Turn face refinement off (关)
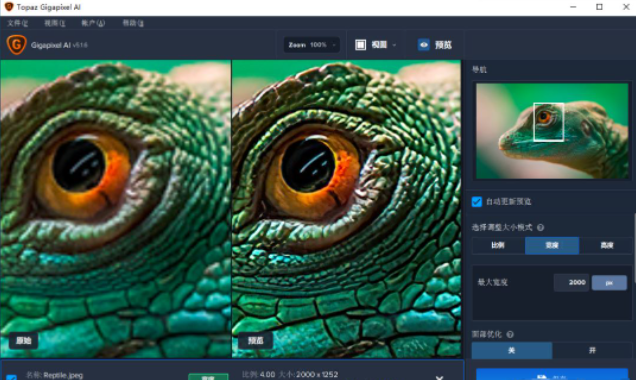Viewport: 636px width, 380px height. point(512,350)
